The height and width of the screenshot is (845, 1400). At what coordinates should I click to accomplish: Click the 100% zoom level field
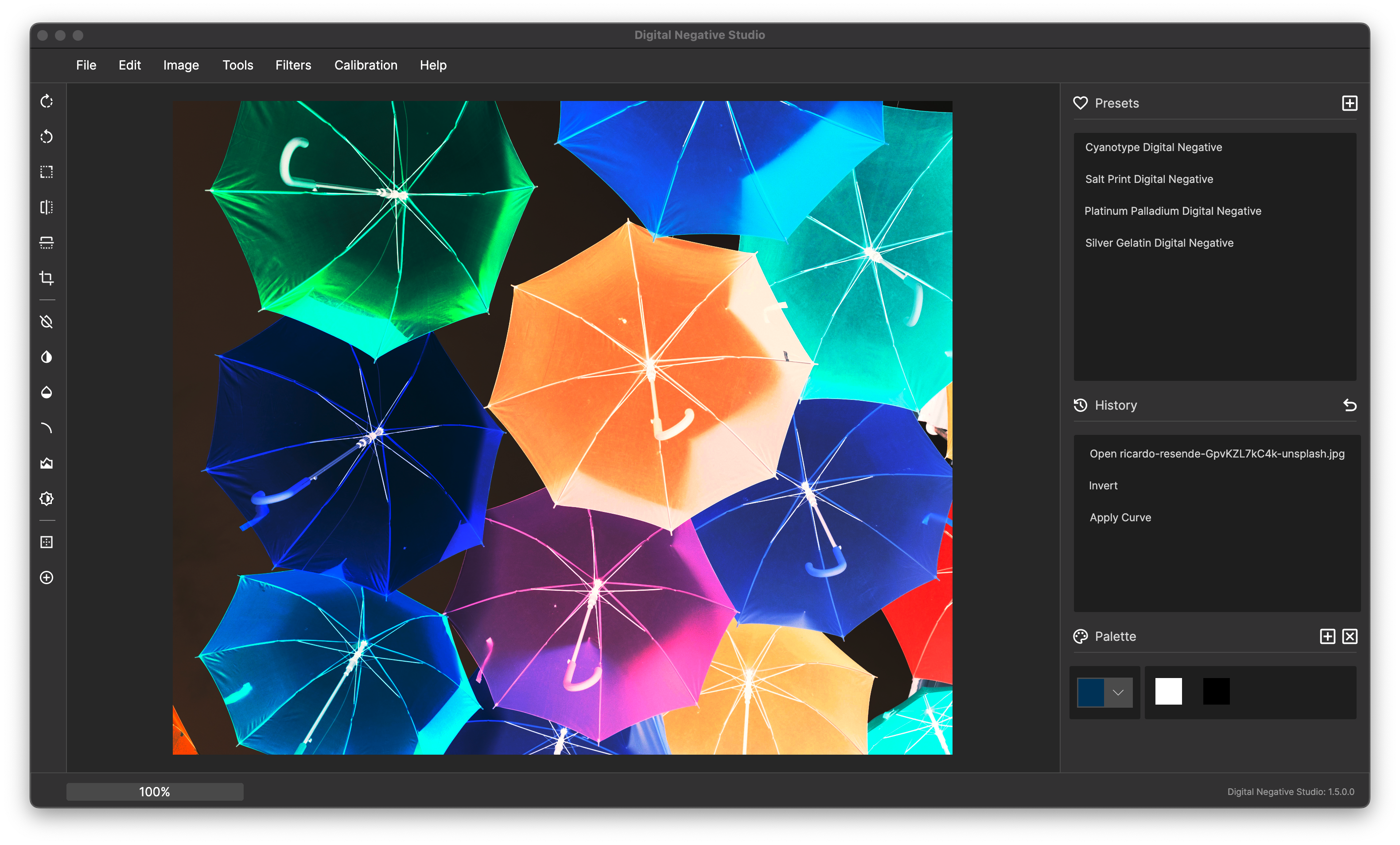(x=155, y=791)
